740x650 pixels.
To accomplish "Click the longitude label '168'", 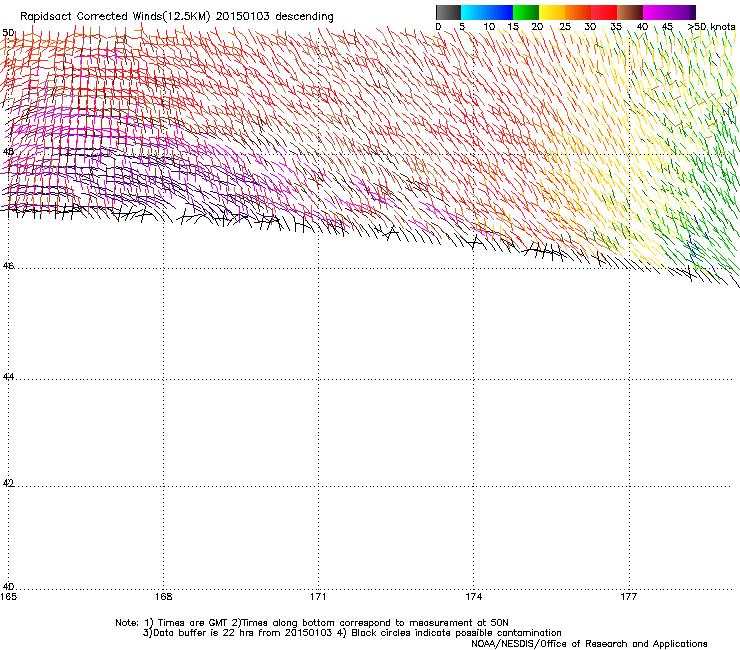I will tap(163, 597).
